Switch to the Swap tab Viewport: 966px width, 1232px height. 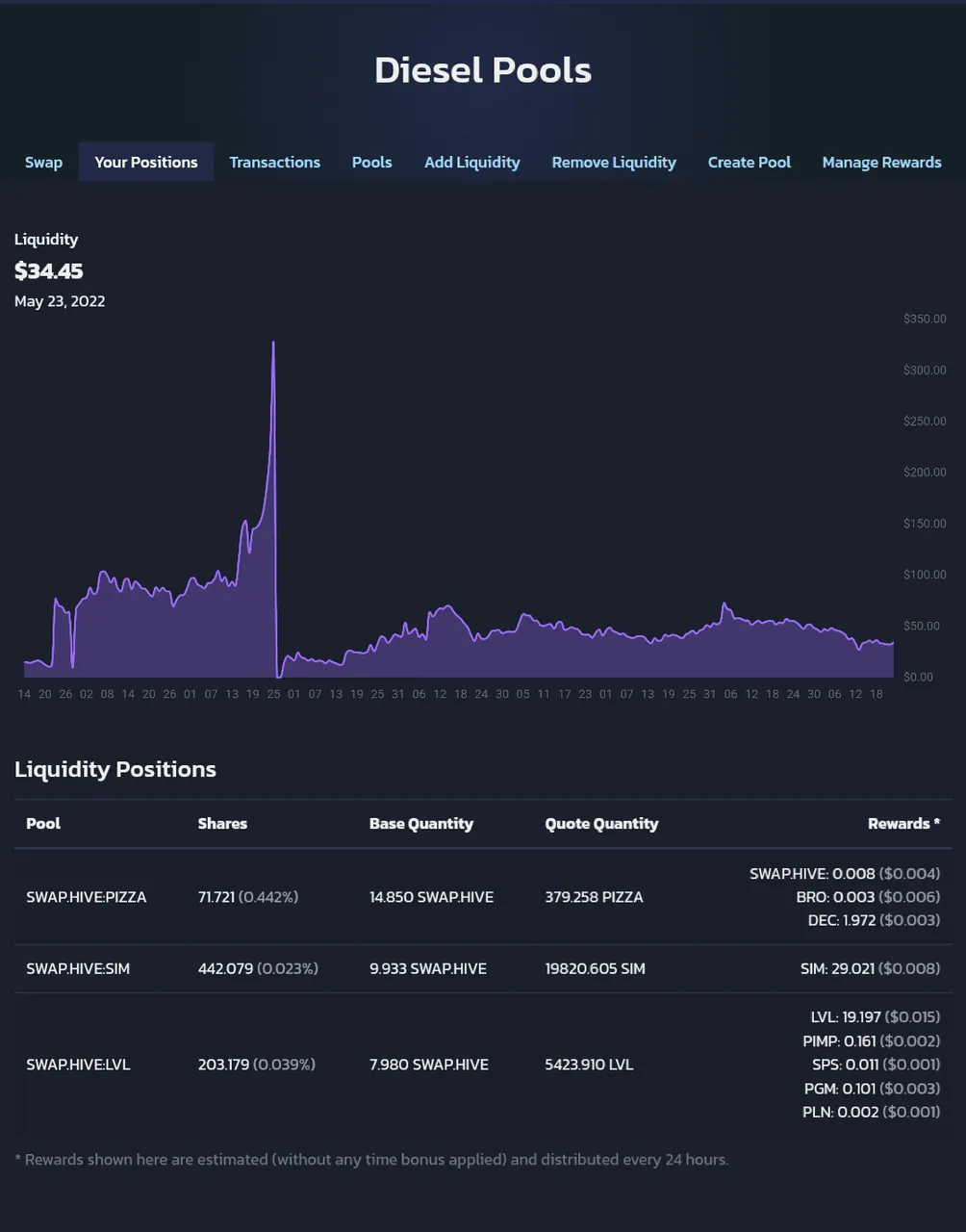(x=43, y=162)
